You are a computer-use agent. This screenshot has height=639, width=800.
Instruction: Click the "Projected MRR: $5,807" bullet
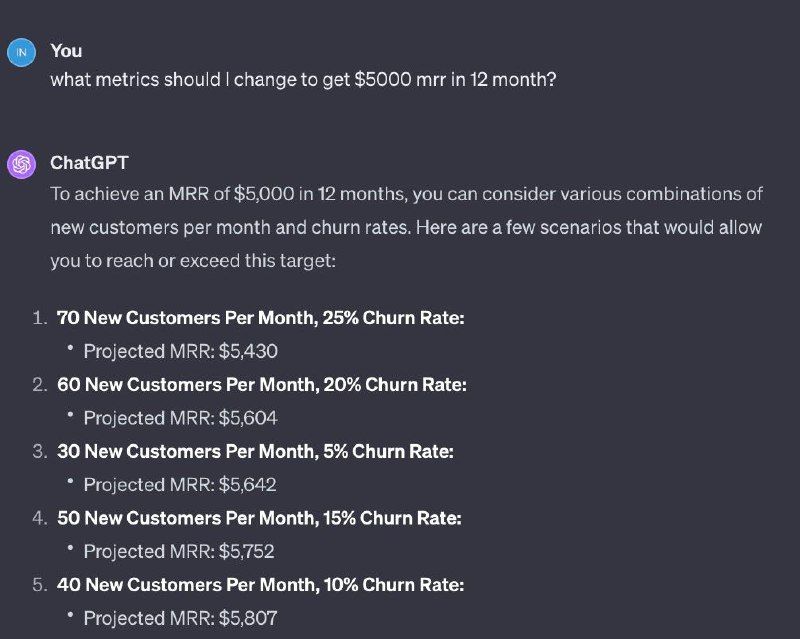tap(180, 618)
